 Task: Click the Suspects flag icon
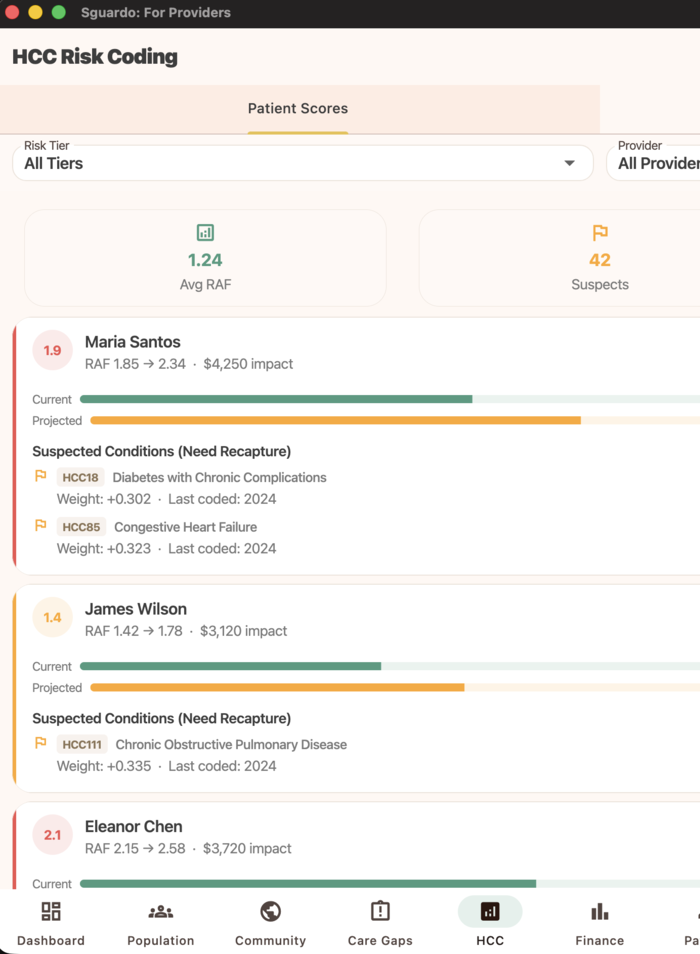[x=600, y=232]
